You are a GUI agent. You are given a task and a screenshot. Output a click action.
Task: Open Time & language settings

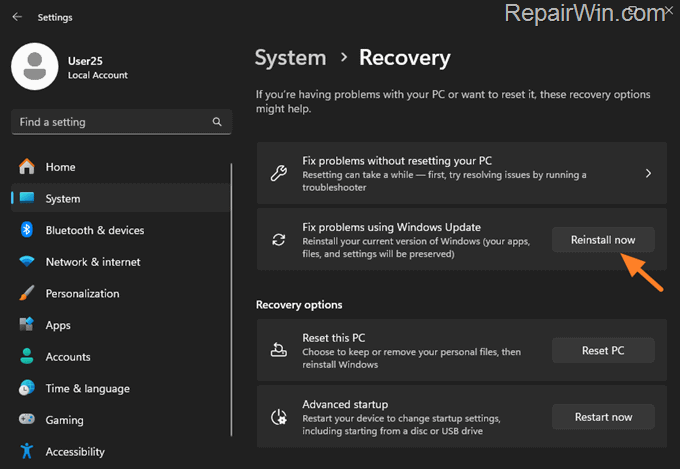coord(121,388)
